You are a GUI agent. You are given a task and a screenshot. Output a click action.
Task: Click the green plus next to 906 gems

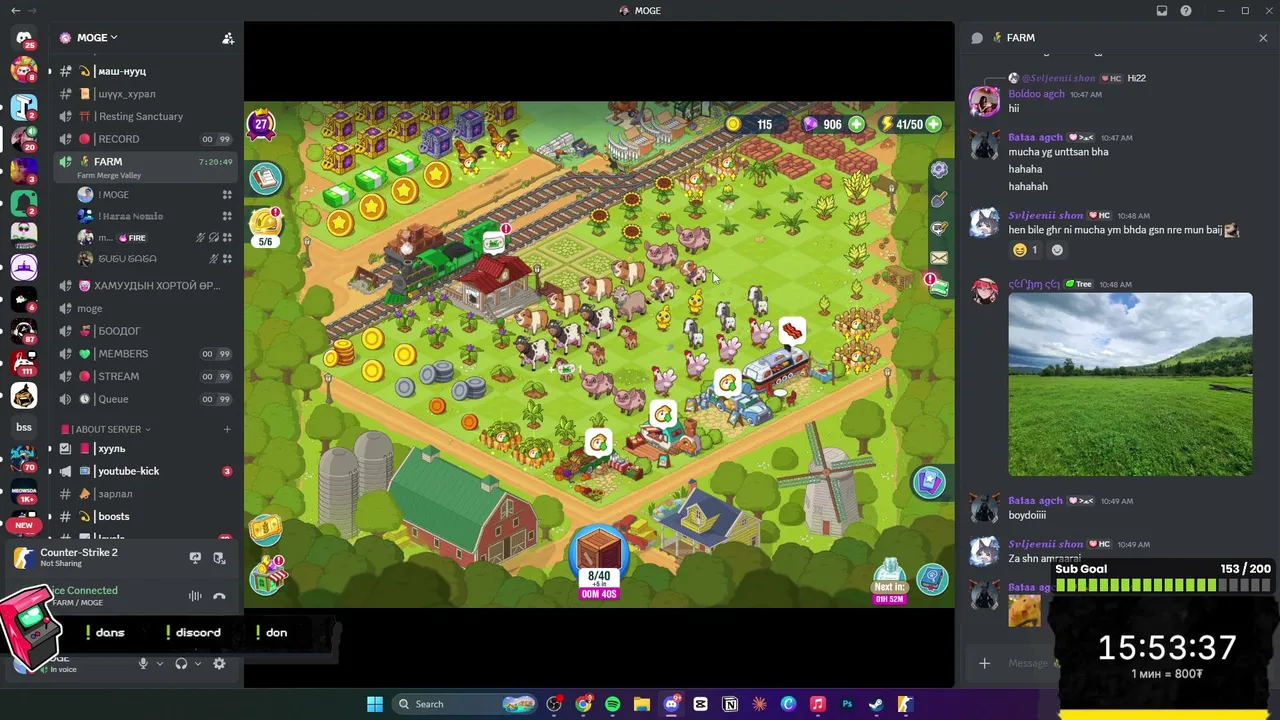tap(857, 124)
